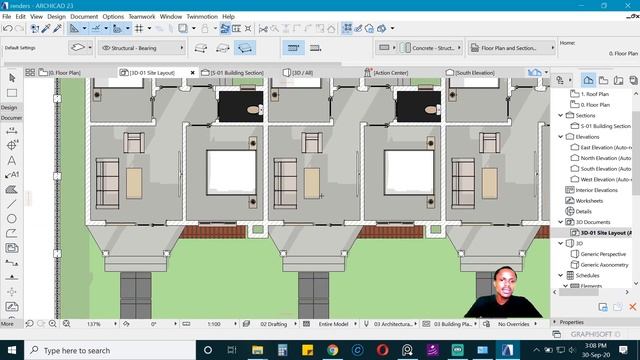The height and width of the screenshot is (360, 640).
Task: Open the Twinmotion menu
Action: click(x=202, y=17)
